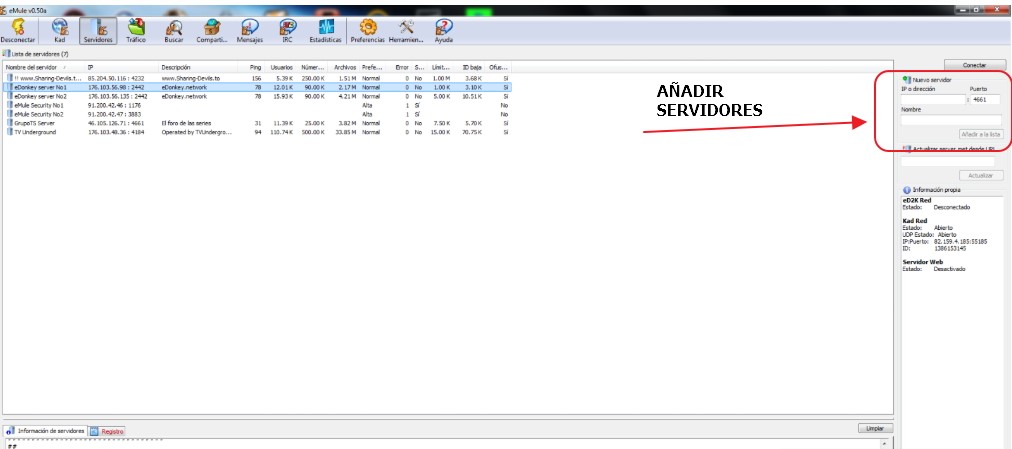This screenshot has height=449, width=1012.
Task: Sort list by Usuarios column header
Action: 281,67
